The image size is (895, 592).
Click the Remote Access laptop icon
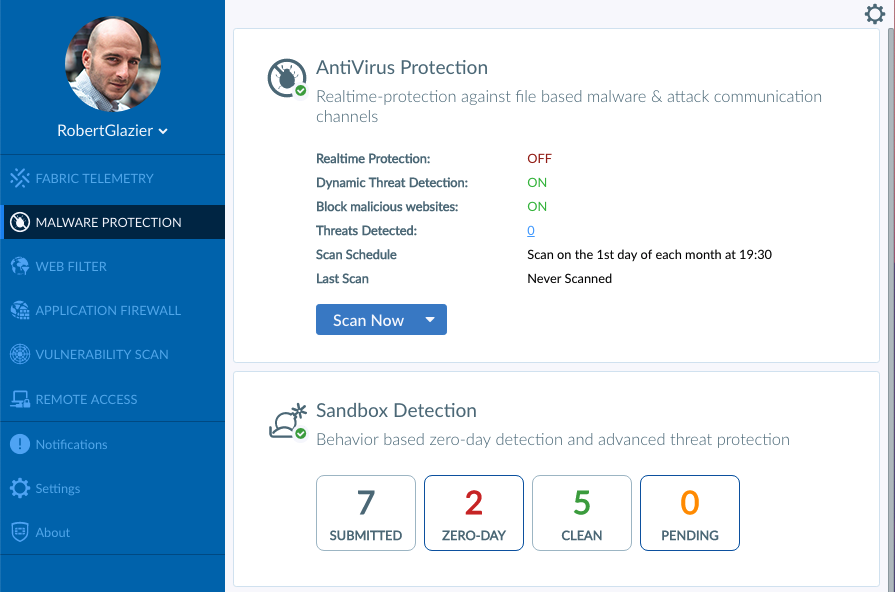click(19, 399)
